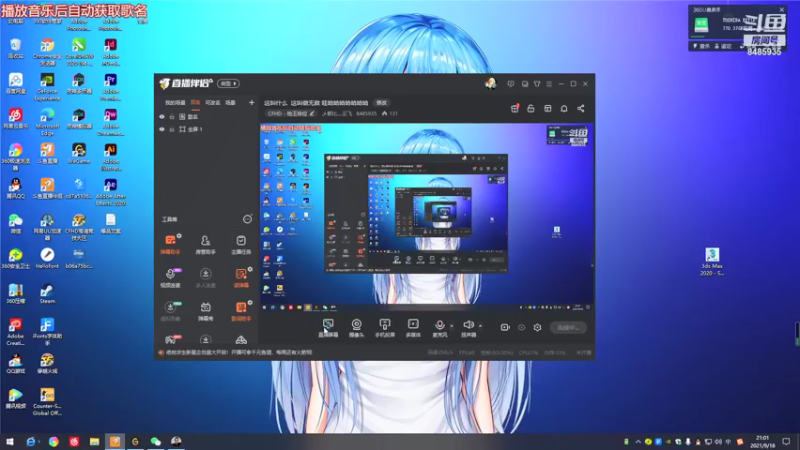This screenshot has height=450, width=800.
Task: Open the 歌词助手 tool
Action: click(241, 311)
